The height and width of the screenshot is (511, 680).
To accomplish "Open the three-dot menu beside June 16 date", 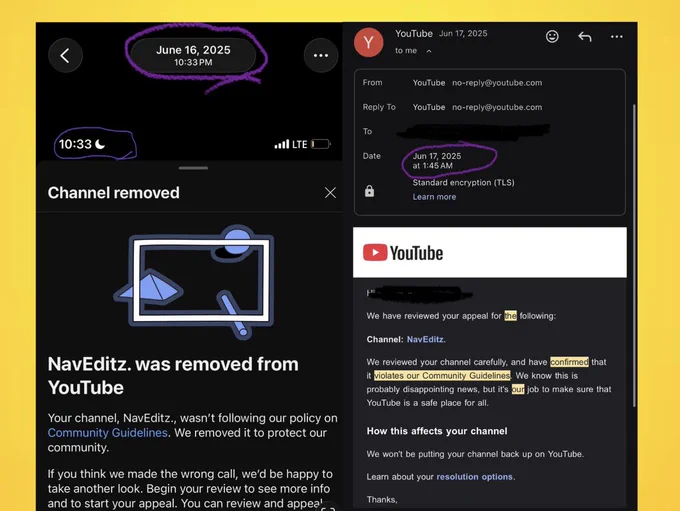I will click(321, 56).
